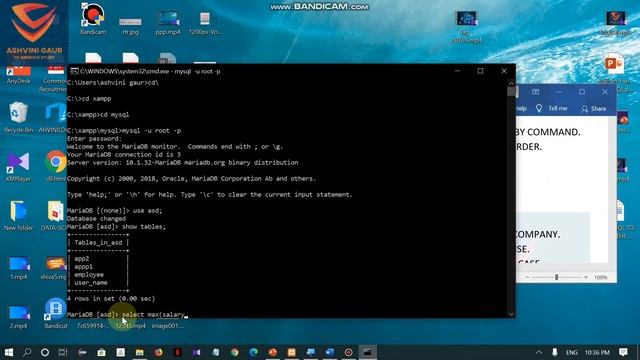The image size is (640, 360).
Task: Open Chrome from the taskbar
Action: tap(235, 352)
